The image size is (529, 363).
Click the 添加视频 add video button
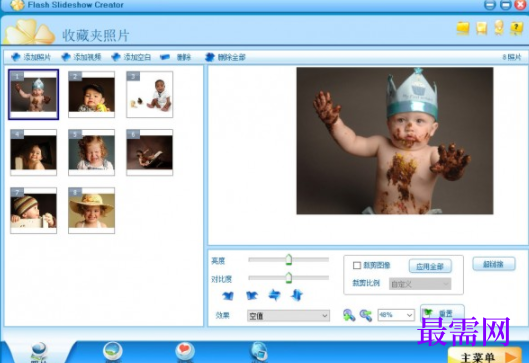click(x=81, y=57)
